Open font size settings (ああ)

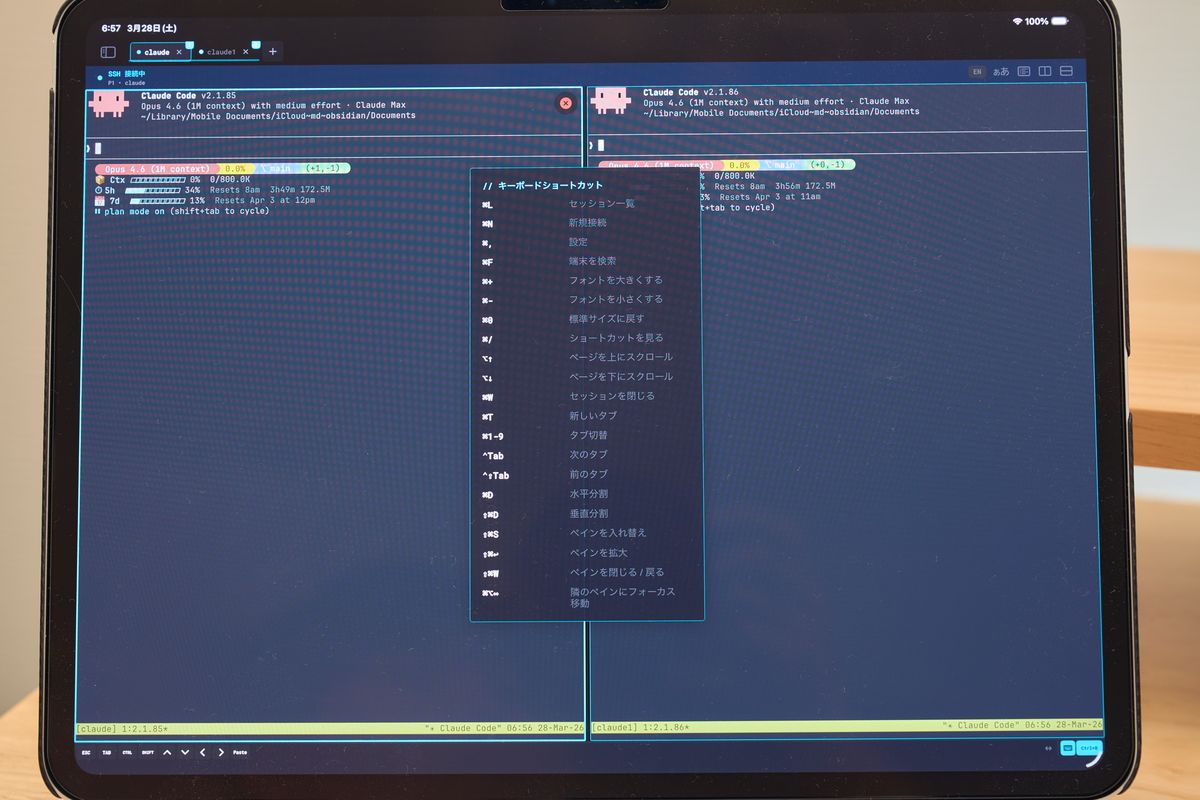1000,72
